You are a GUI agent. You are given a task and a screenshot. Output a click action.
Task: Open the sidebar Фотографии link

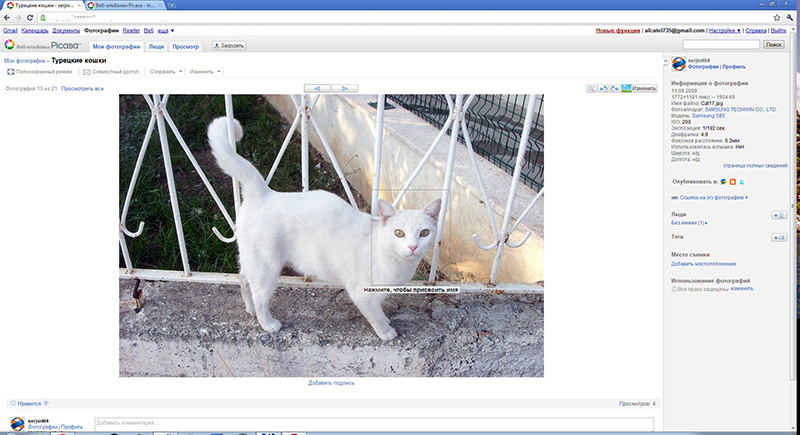703,67
